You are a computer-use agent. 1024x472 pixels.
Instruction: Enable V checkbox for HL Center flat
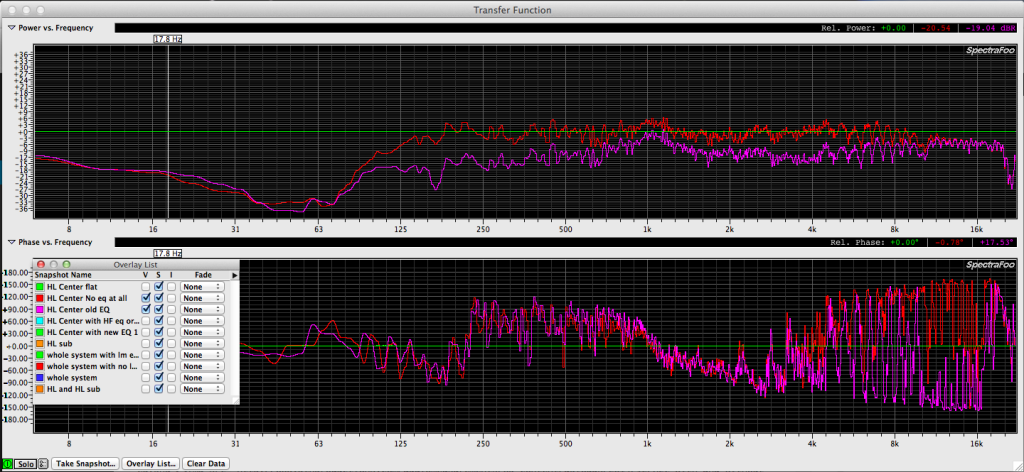(146, 287)
